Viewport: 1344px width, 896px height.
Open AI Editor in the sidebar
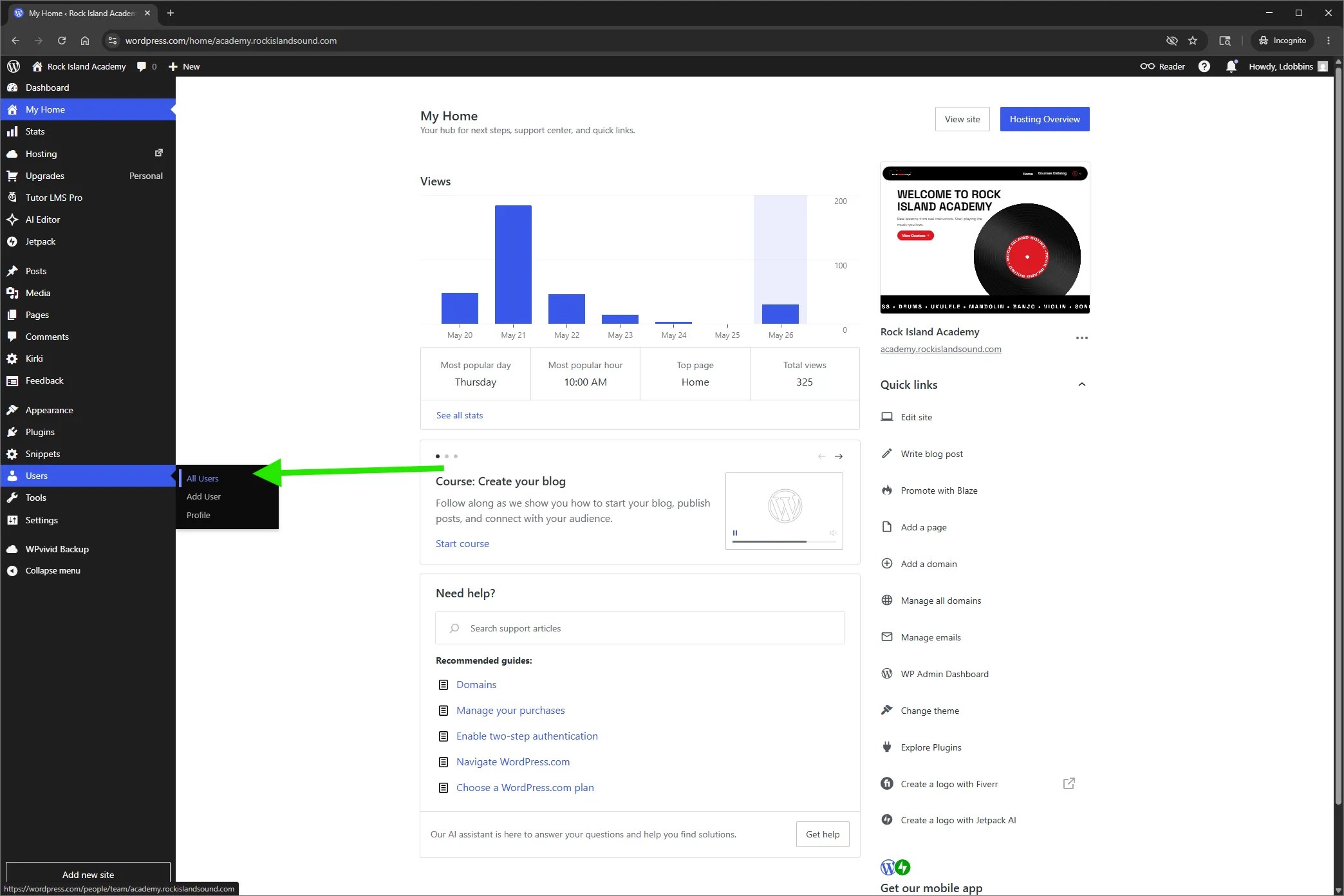pyautogui.click(x=88, y=219)
